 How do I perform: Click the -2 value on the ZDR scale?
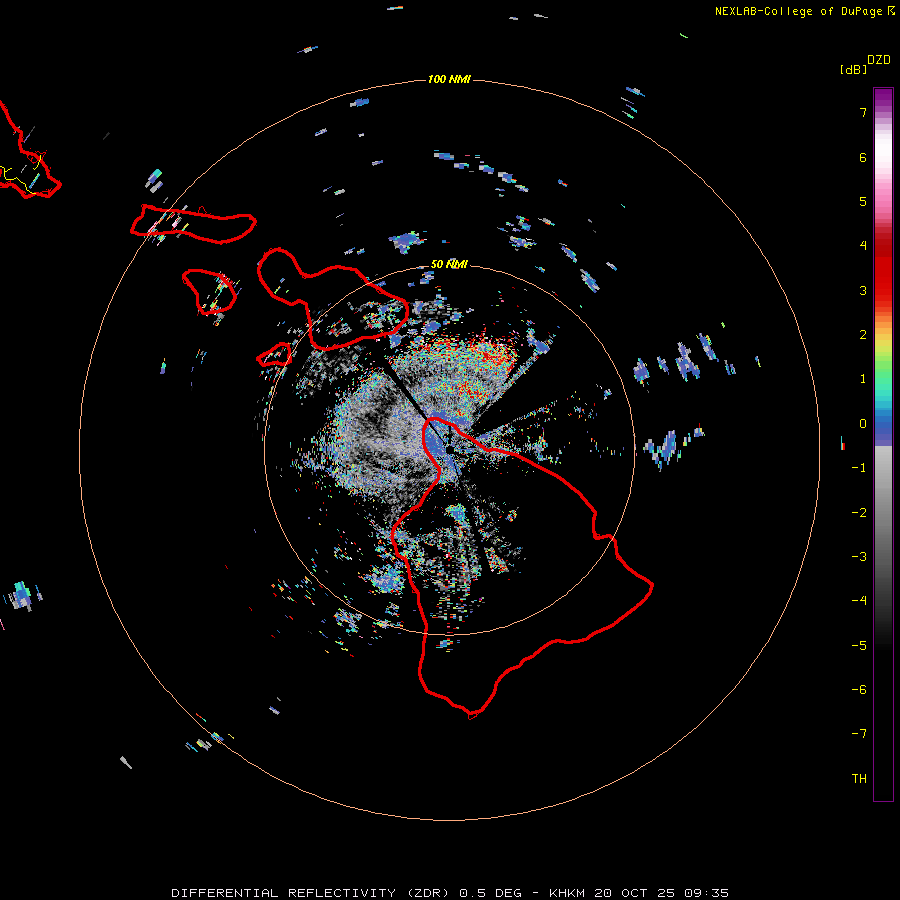[x=859, y=513]
